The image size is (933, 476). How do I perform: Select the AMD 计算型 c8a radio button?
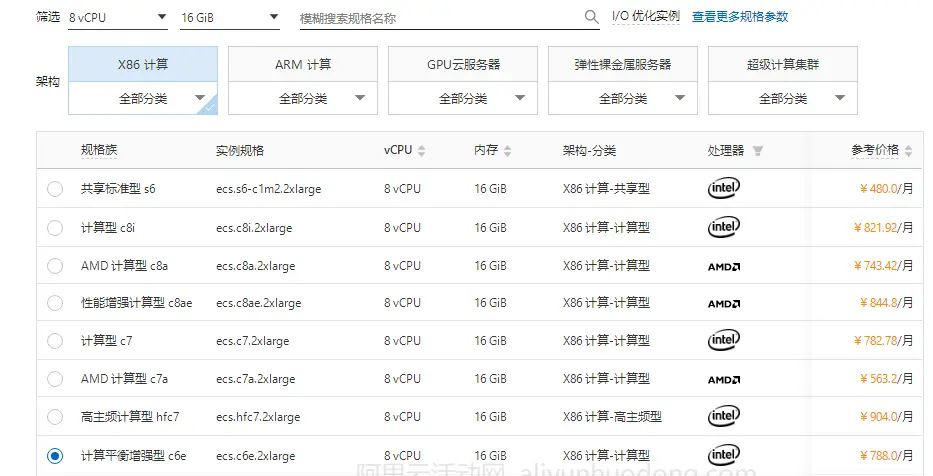[x=55, y=266]
